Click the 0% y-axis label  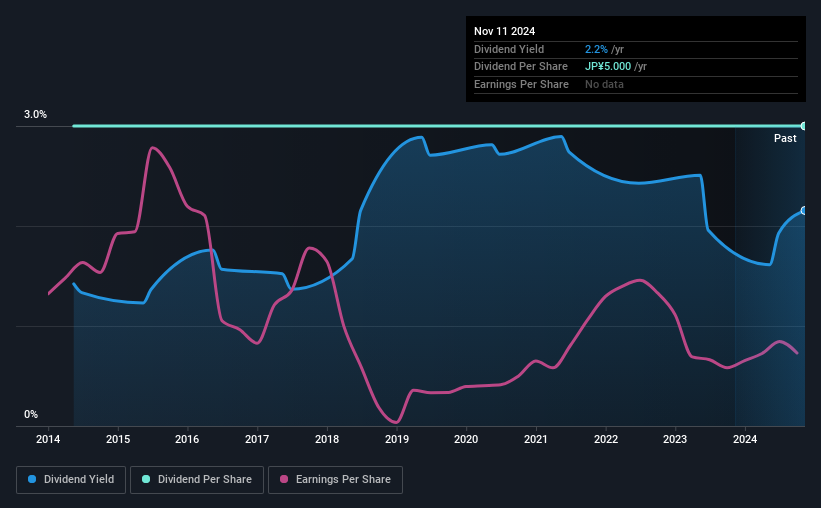point(31,414)
